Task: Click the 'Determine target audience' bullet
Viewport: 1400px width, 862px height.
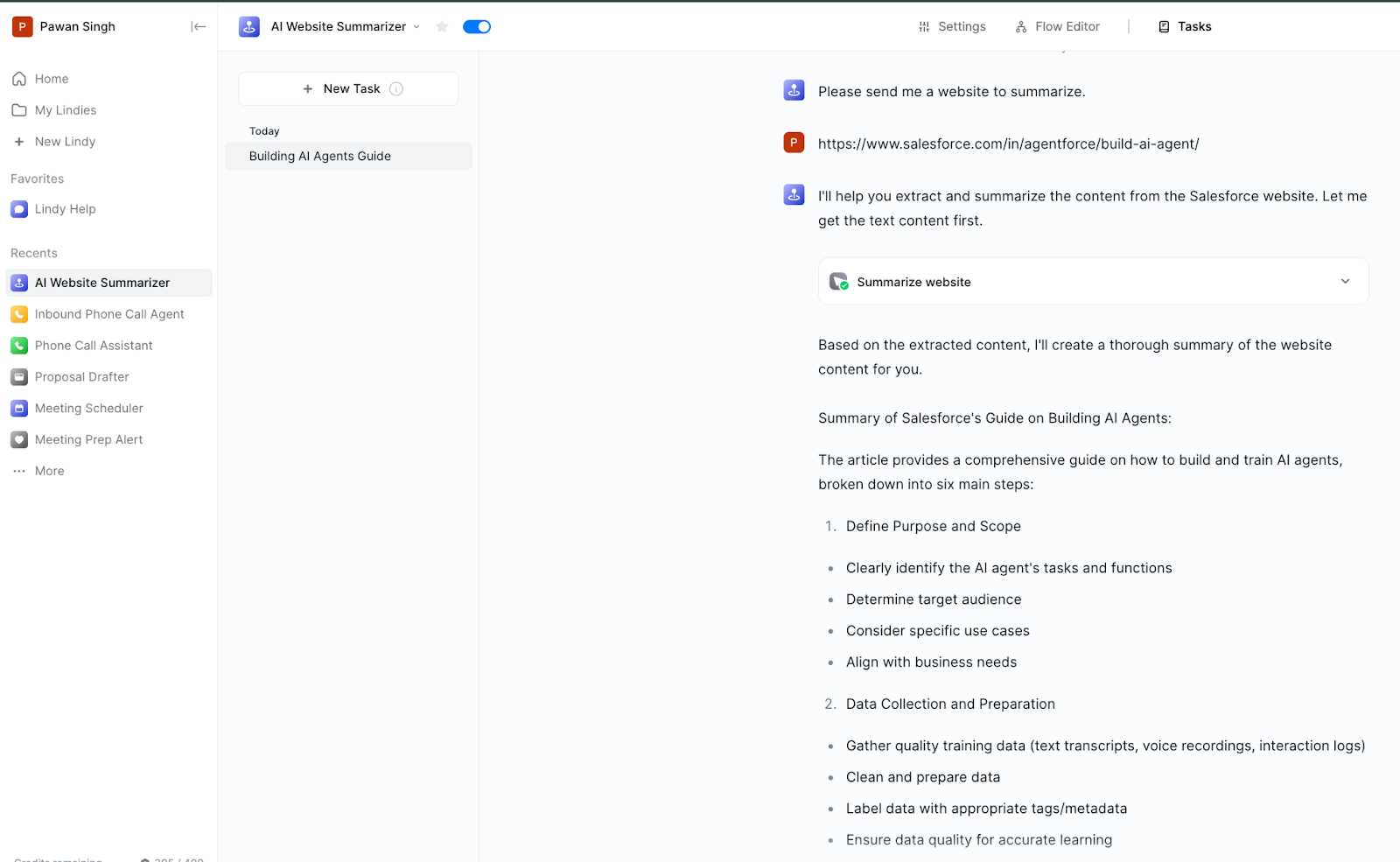Action: 934,599
